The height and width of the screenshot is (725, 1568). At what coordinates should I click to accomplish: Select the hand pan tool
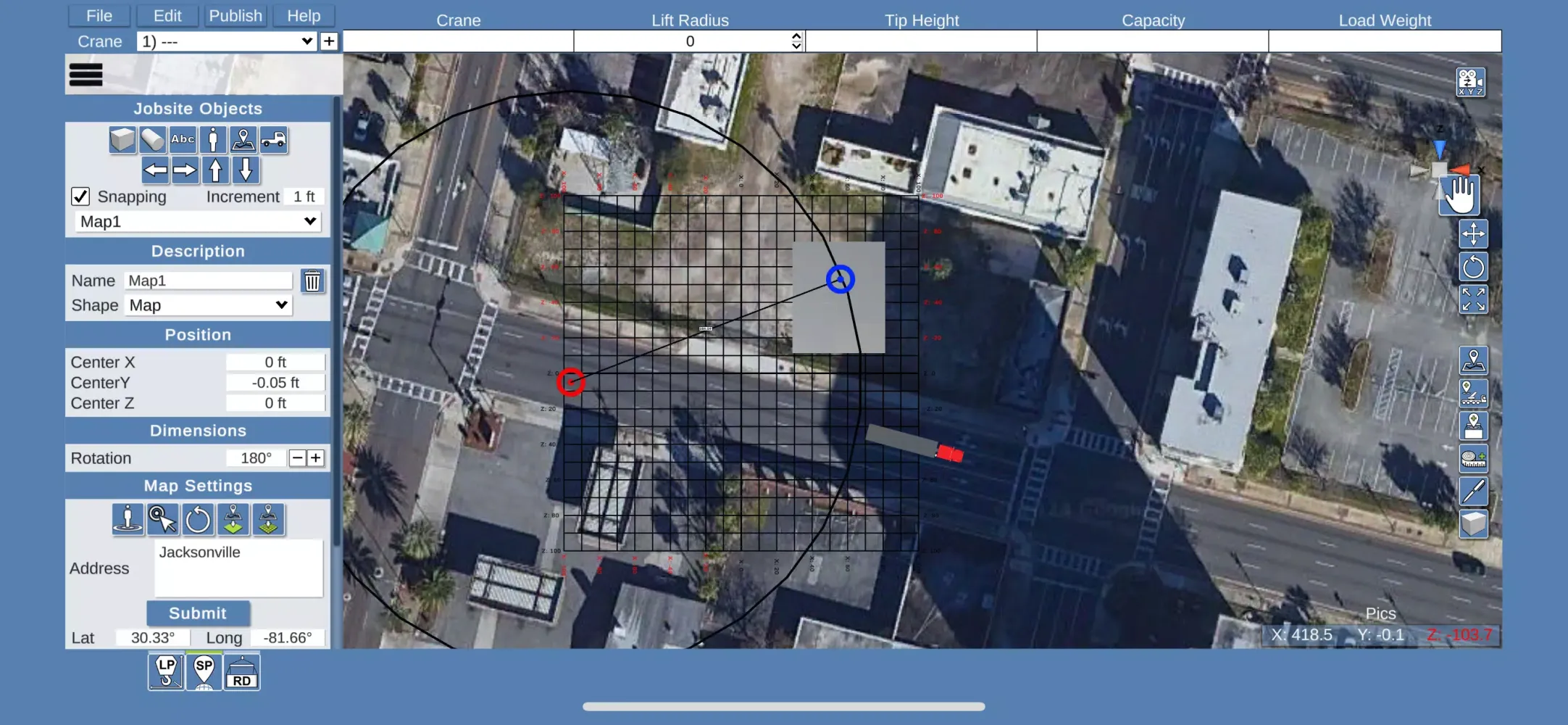coord(1459,196)
